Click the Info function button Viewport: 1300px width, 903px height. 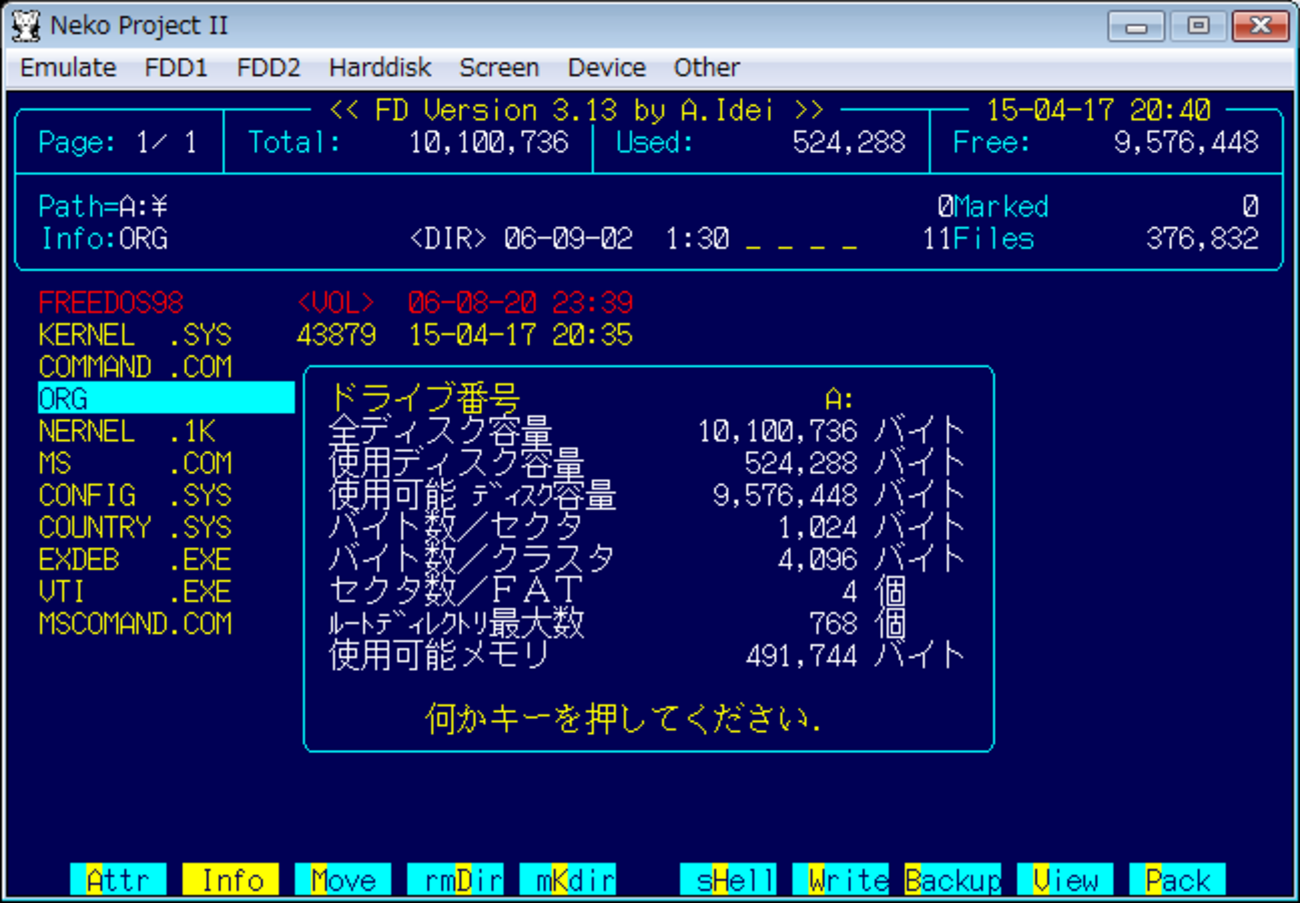click(x=230, y=879)
